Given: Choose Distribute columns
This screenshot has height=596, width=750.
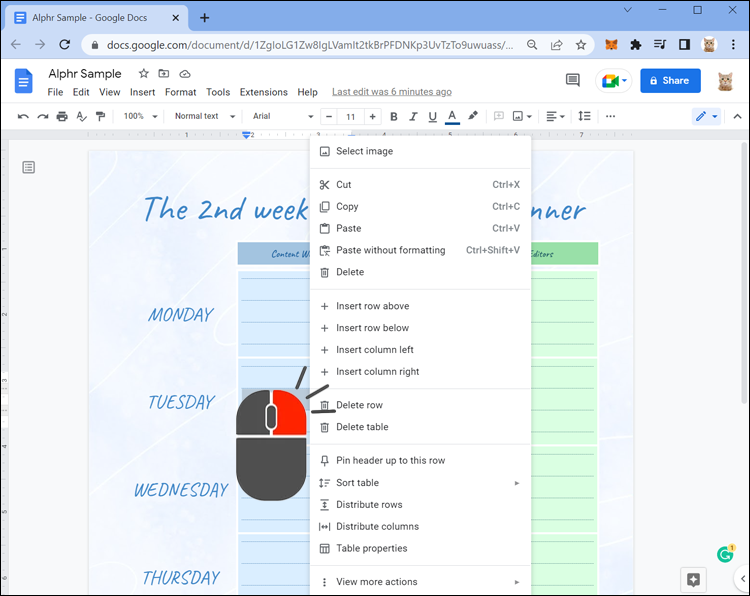Looking at the screenshot, I should [420, 527].
